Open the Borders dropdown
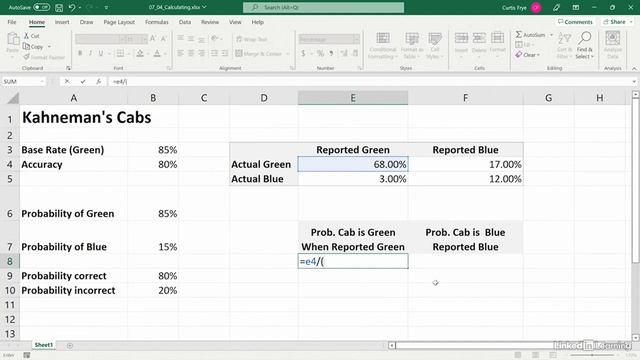The image size is (640, 360). pos(128,53)
